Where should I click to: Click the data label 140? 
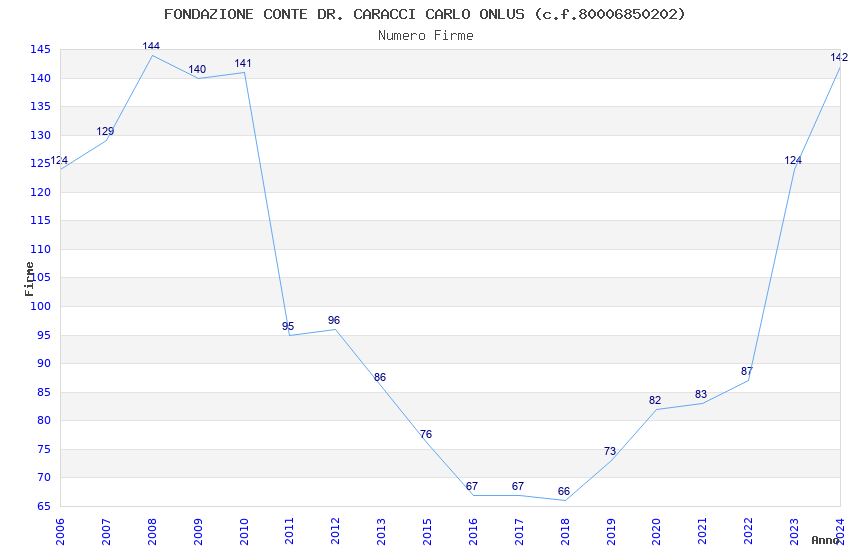click(x=197, y=69)
